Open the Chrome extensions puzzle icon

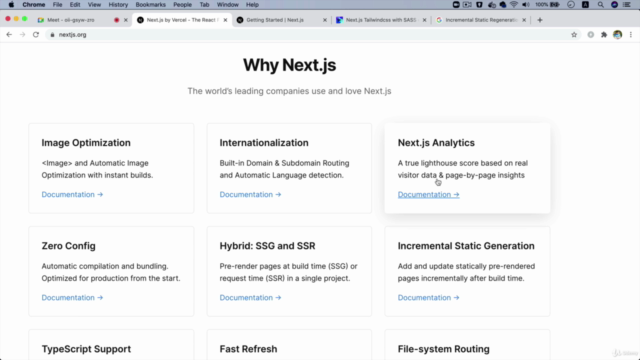604,35
